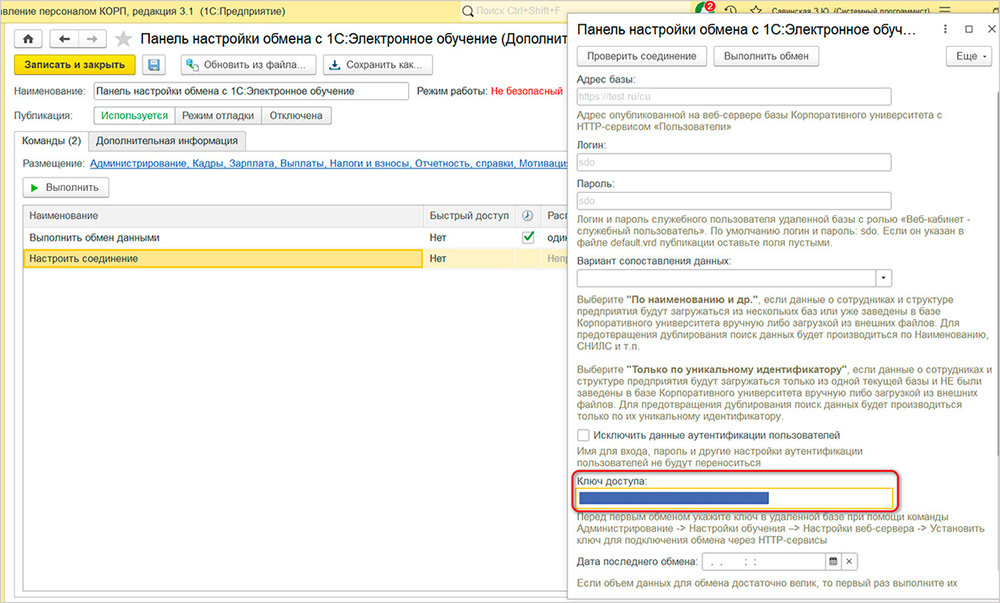Click 'Быстрый доступ' column header

point(469,215)
